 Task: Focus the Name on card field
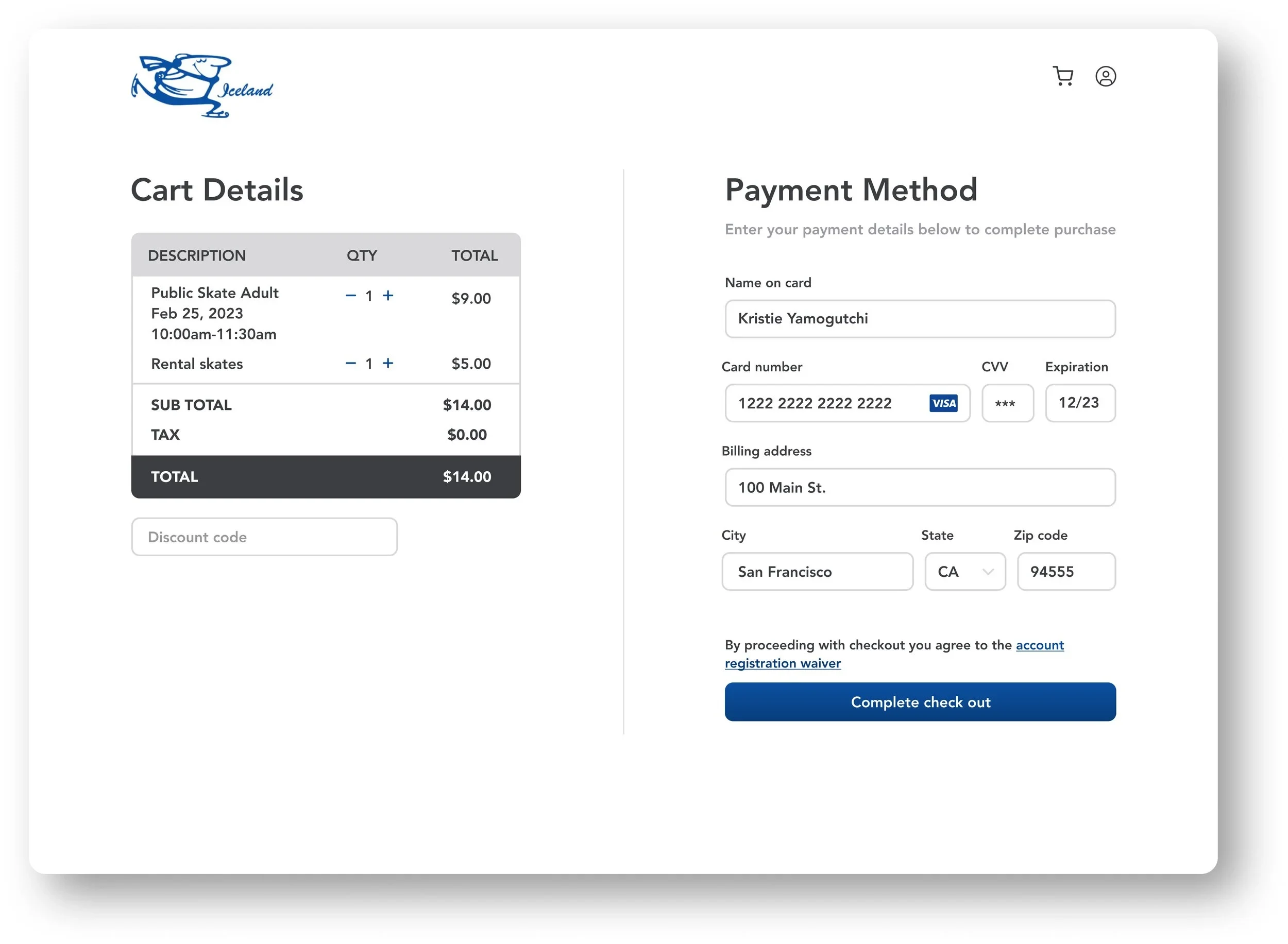pyautogui.click(x=920, y=319)
